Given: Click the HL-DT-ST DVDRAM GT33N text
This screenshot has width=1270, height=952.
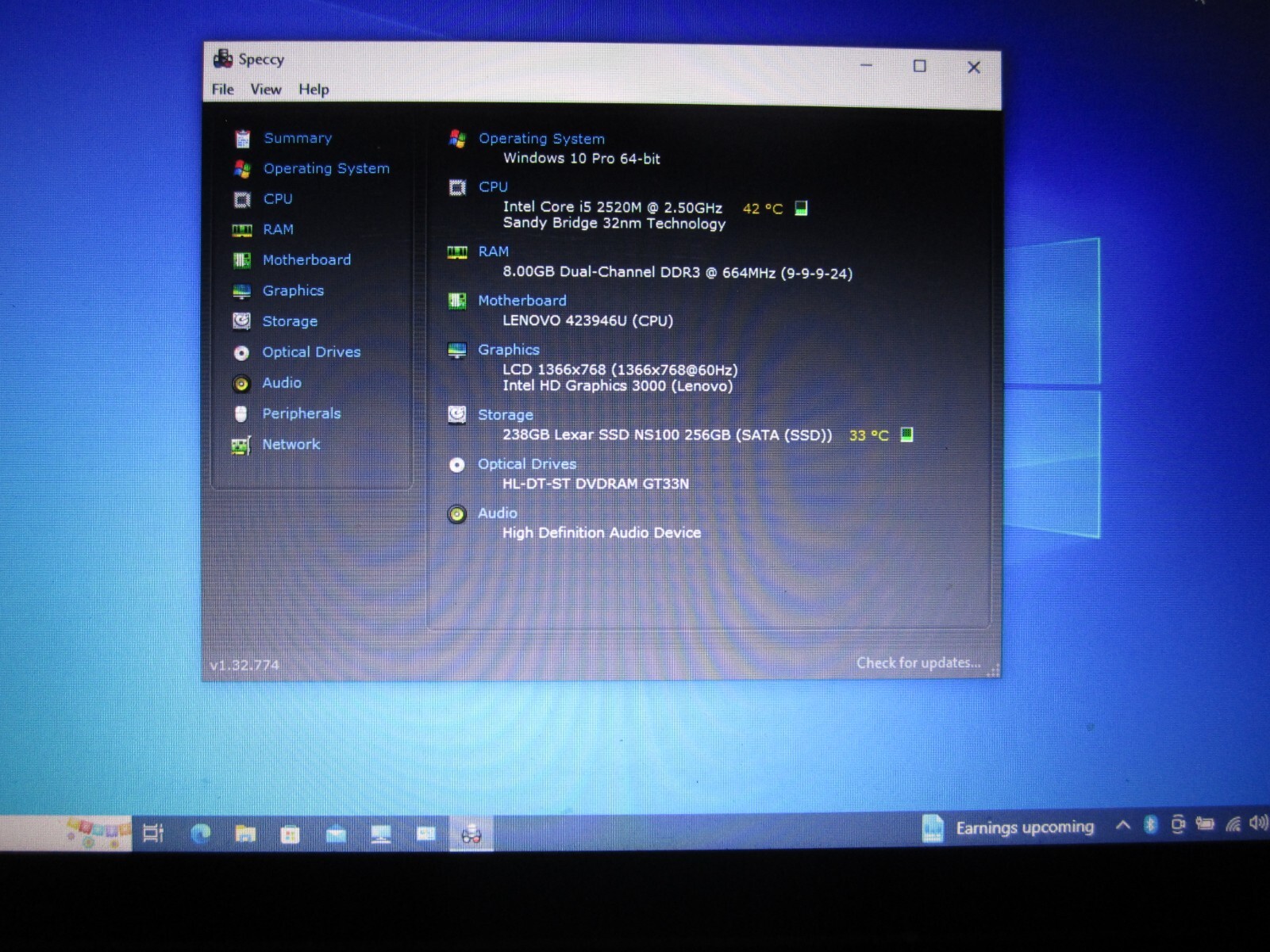Looking at the screenshot, I should (x=595, y=484).
